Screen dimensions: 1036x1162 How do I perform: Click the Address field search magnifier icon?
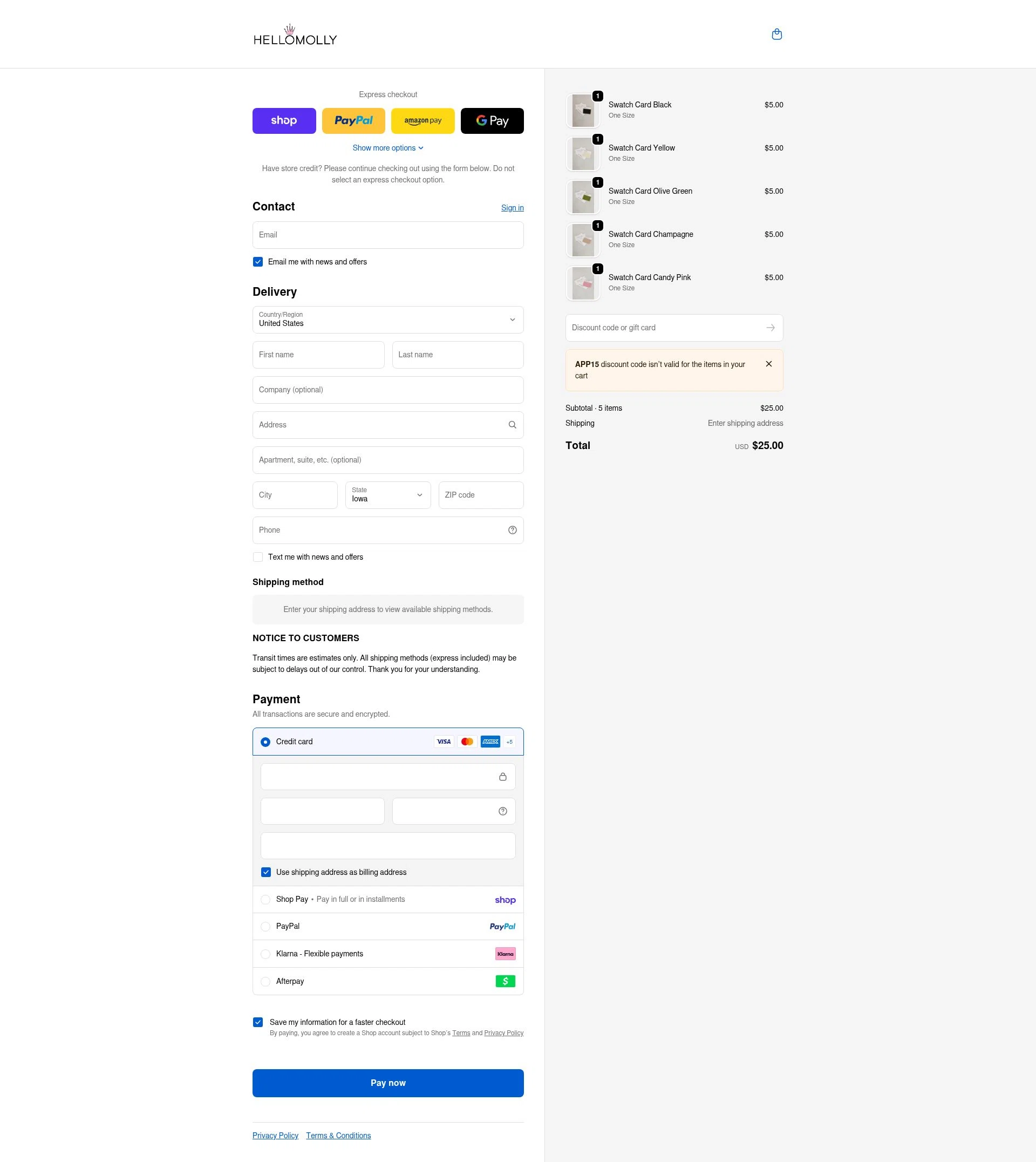click(x=512, y=425)
